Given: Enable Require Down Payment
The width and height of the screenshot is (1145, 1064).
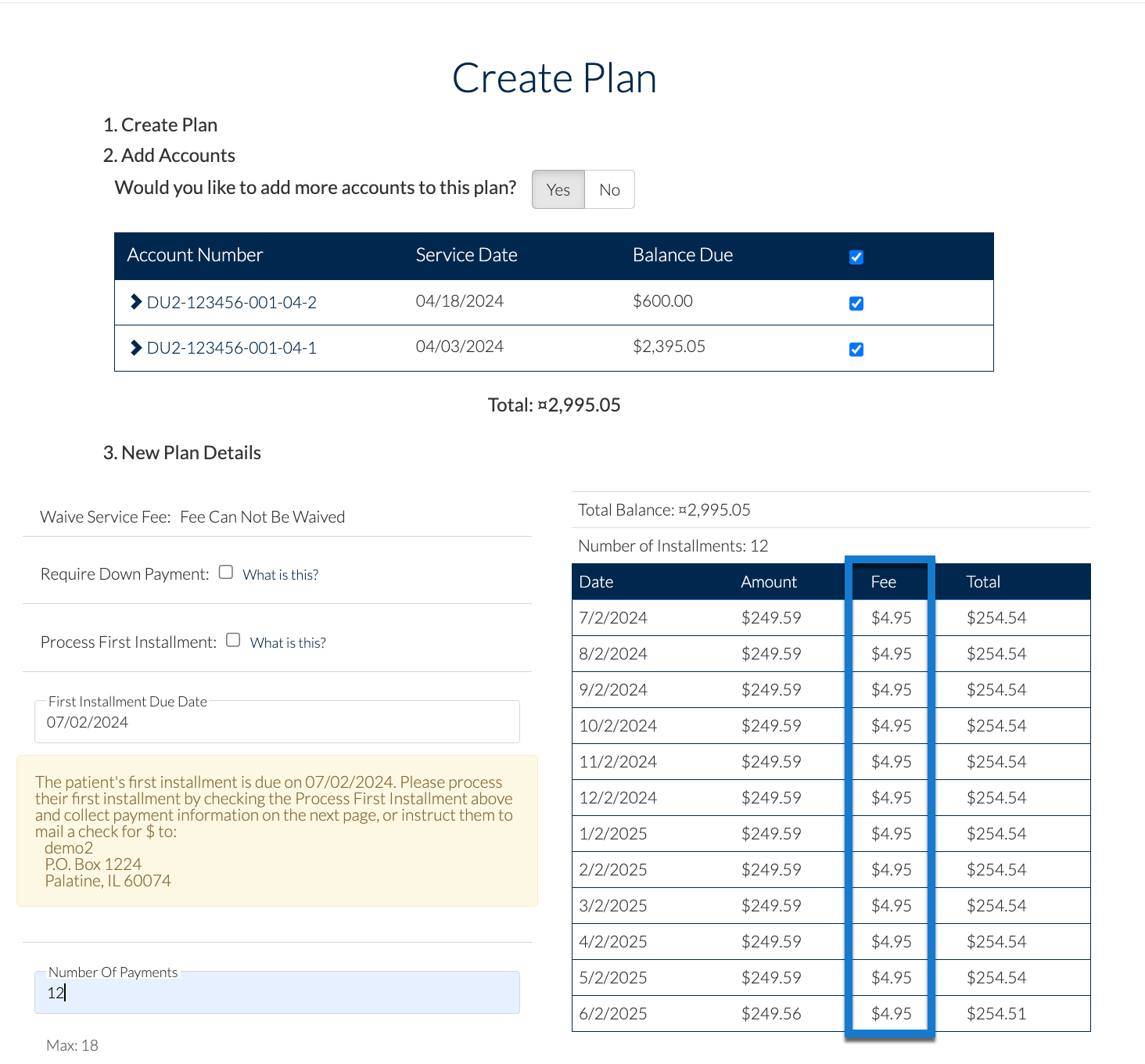Looking at the screenshot, I should [225, 572].
